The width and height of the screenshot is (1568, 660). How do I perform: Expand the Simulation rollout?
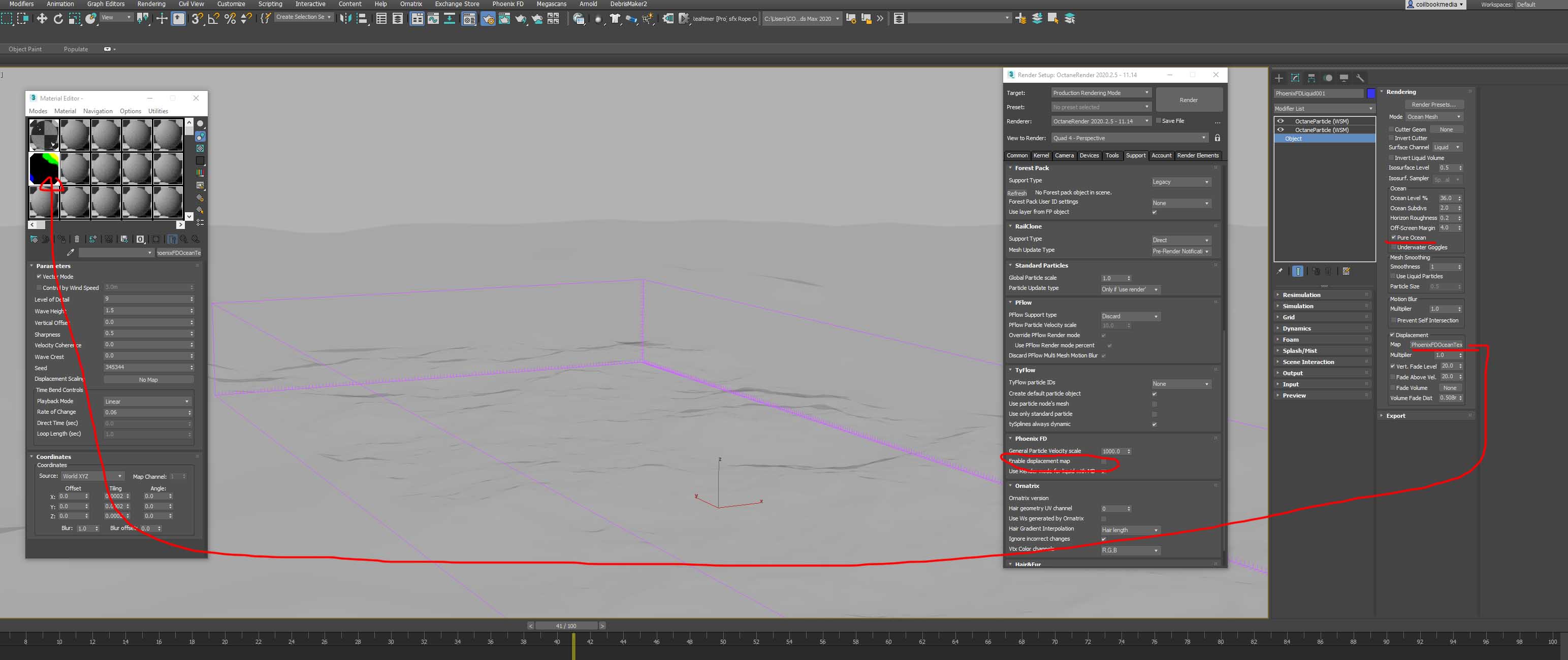click(1298, 306)
